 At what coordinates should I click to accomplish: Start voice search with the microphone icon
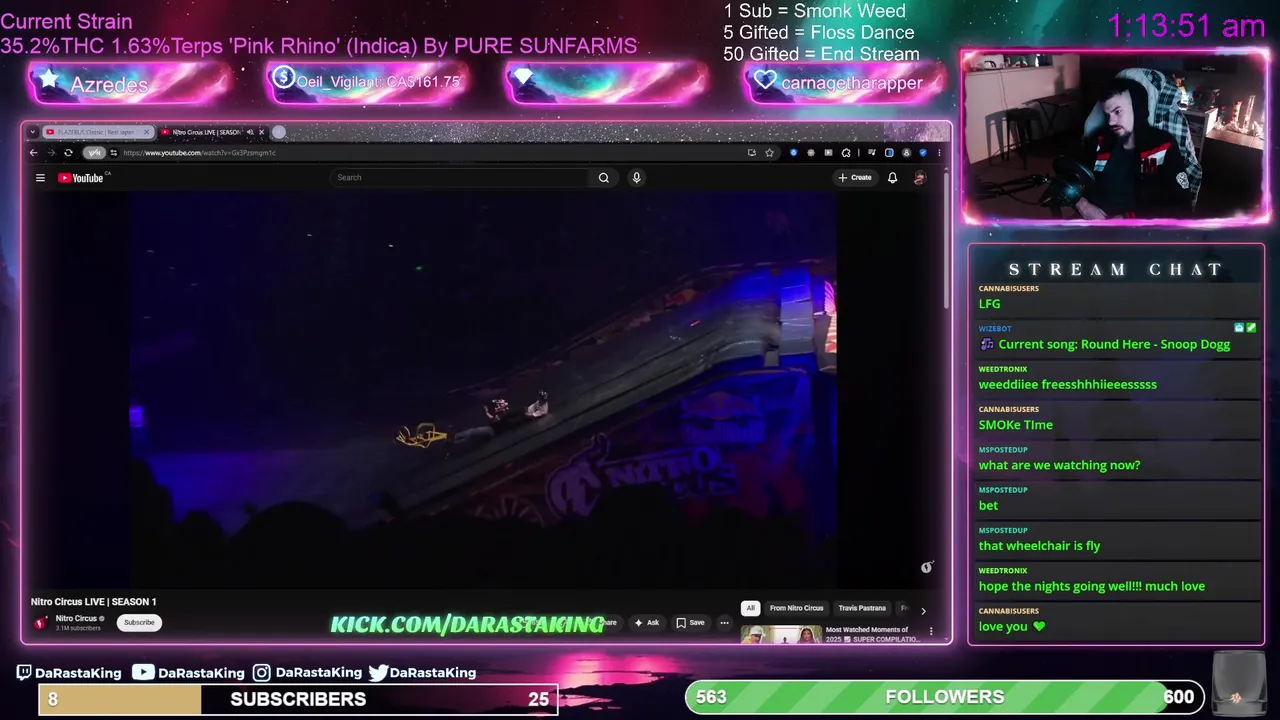coord(636,178)
